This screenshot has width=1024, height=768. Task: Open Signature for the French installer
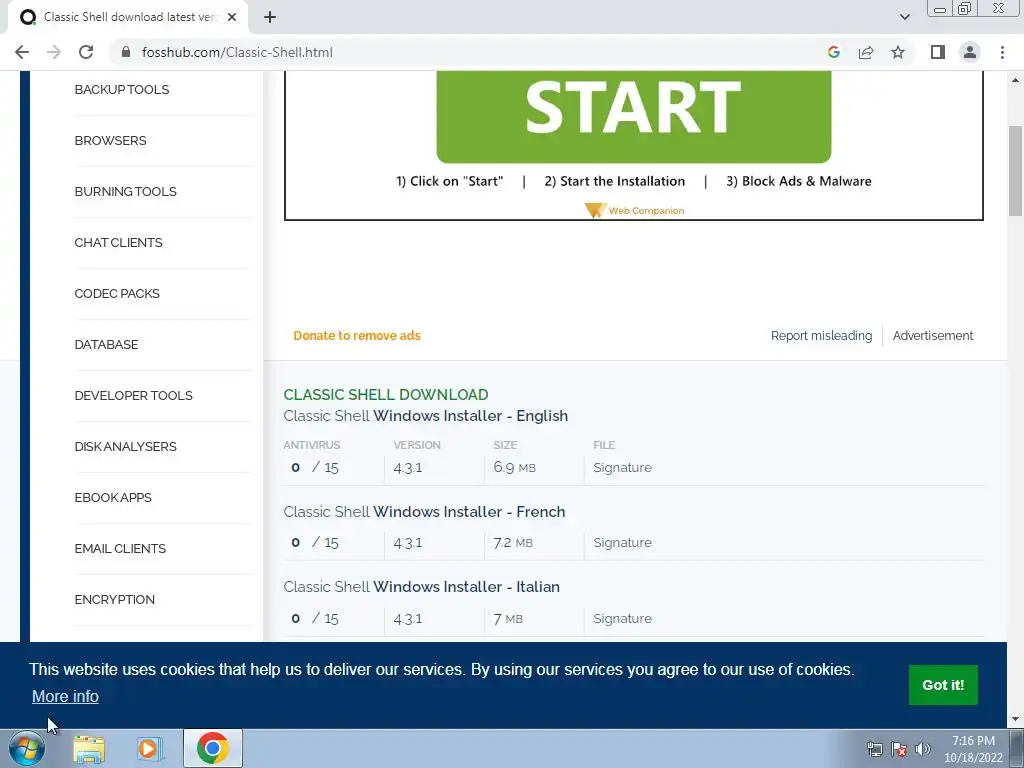(x=622, y=543)
